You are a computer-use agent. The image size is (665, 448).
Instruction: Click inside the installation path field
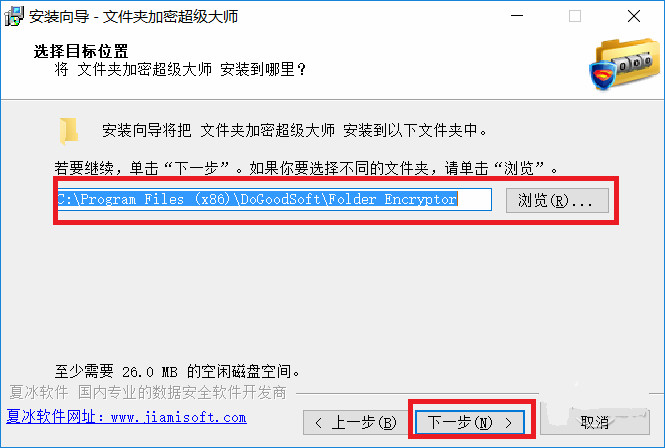click(274, 199)
